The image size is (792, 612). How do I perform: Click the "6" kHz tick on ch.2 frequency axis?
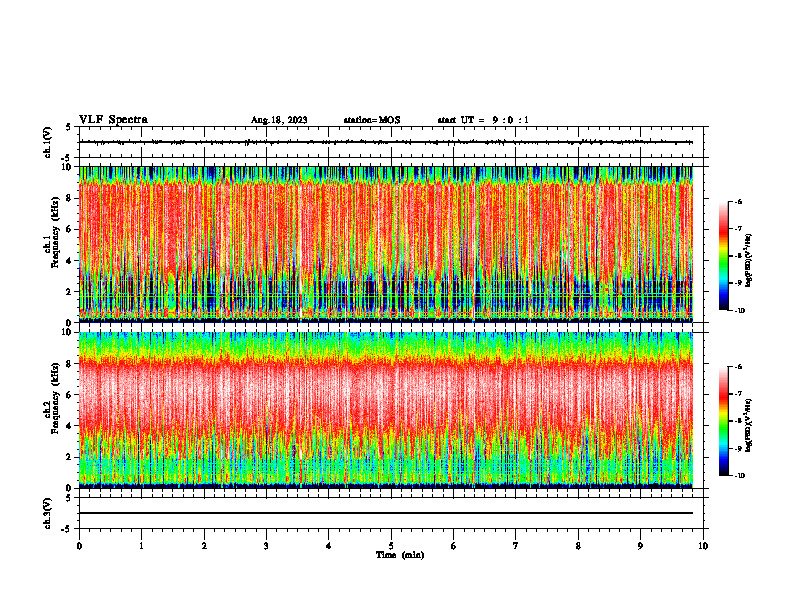[68, 395]
